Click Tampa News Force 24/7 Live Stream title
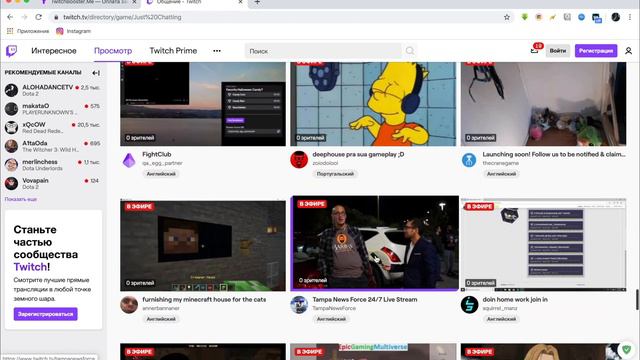640x360 pixels. [x=364, y=299]
